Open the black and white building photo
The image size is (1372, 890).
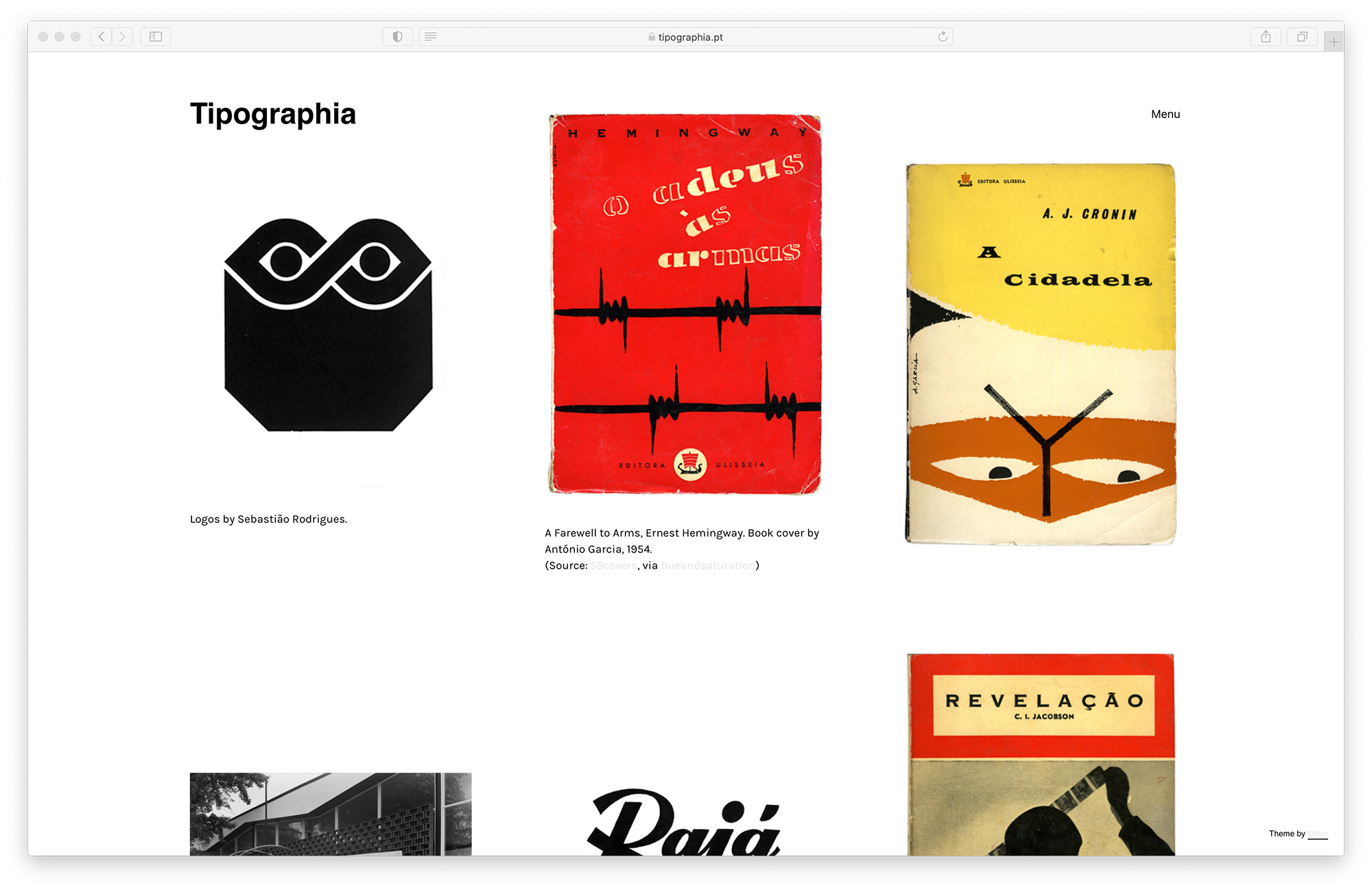coord(331,814)
